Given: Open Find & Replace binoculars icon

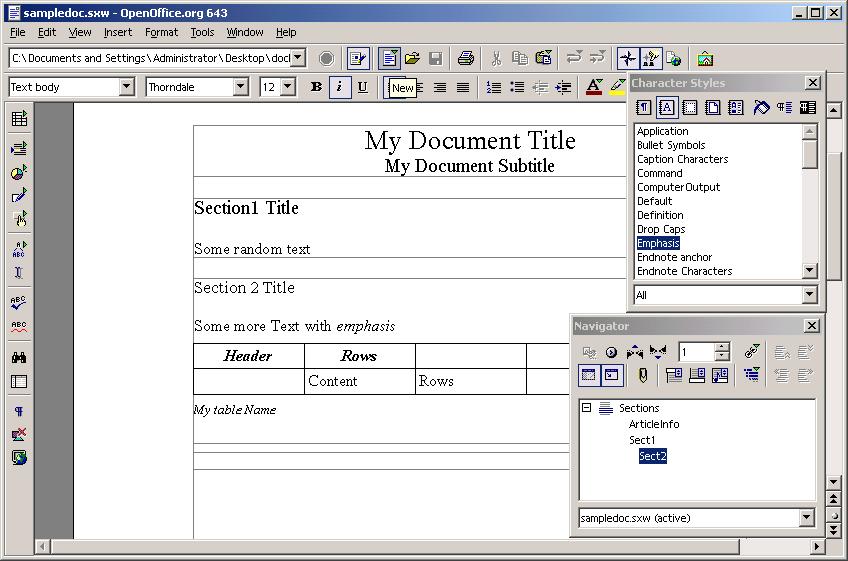Looking at the screenshot, I should tap(19, 357).
